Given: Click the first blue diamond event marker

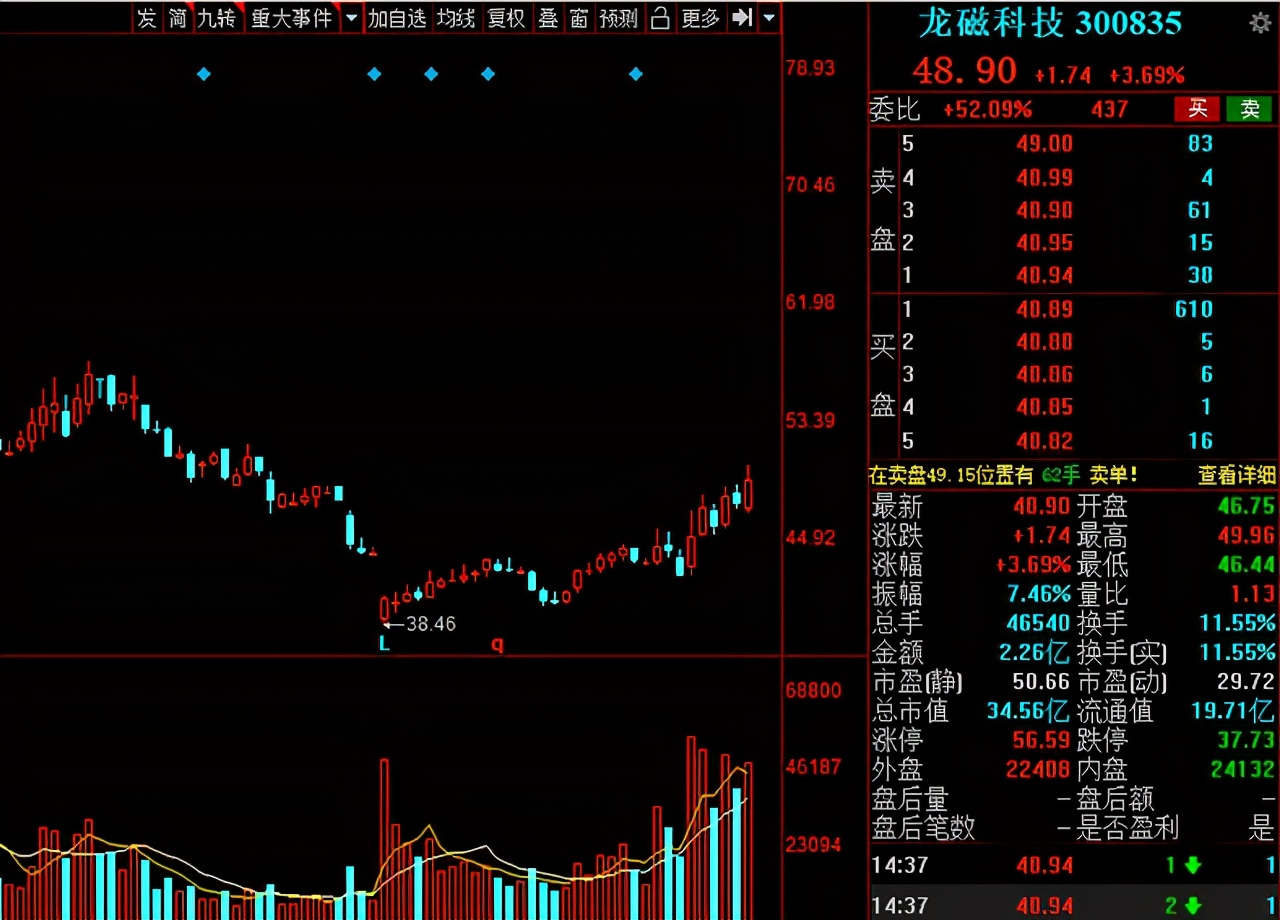Looking at the screenshot, I should [x=204, y=74].
